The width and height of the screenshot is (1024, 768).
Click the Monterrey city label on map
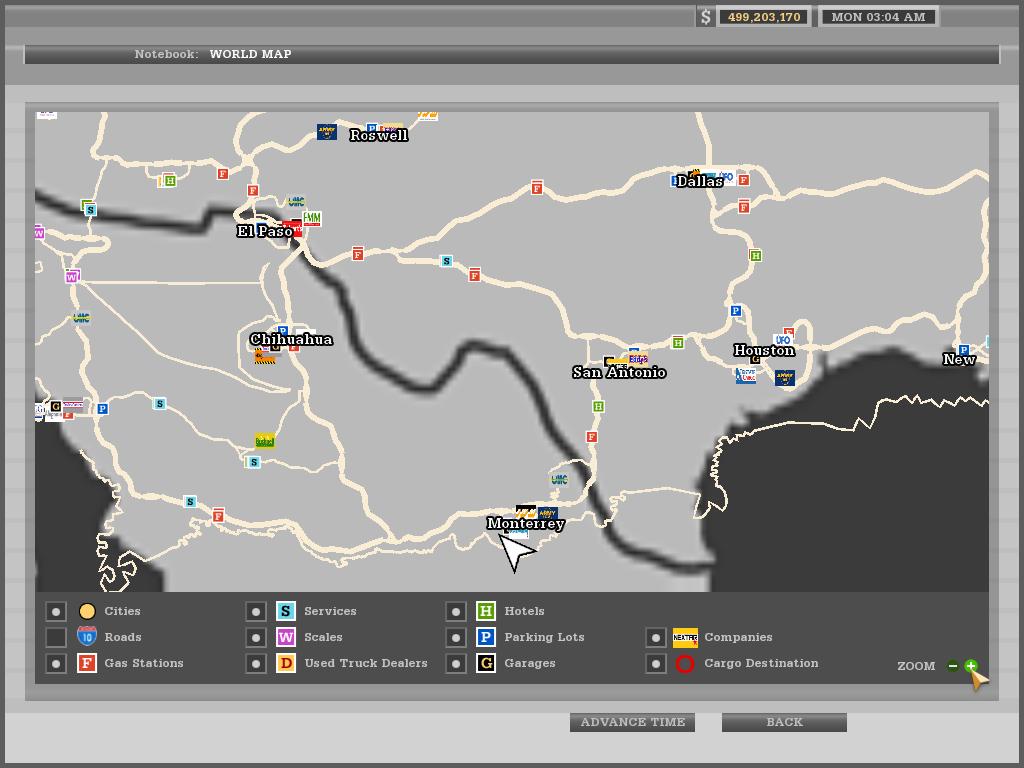(526, 523)
